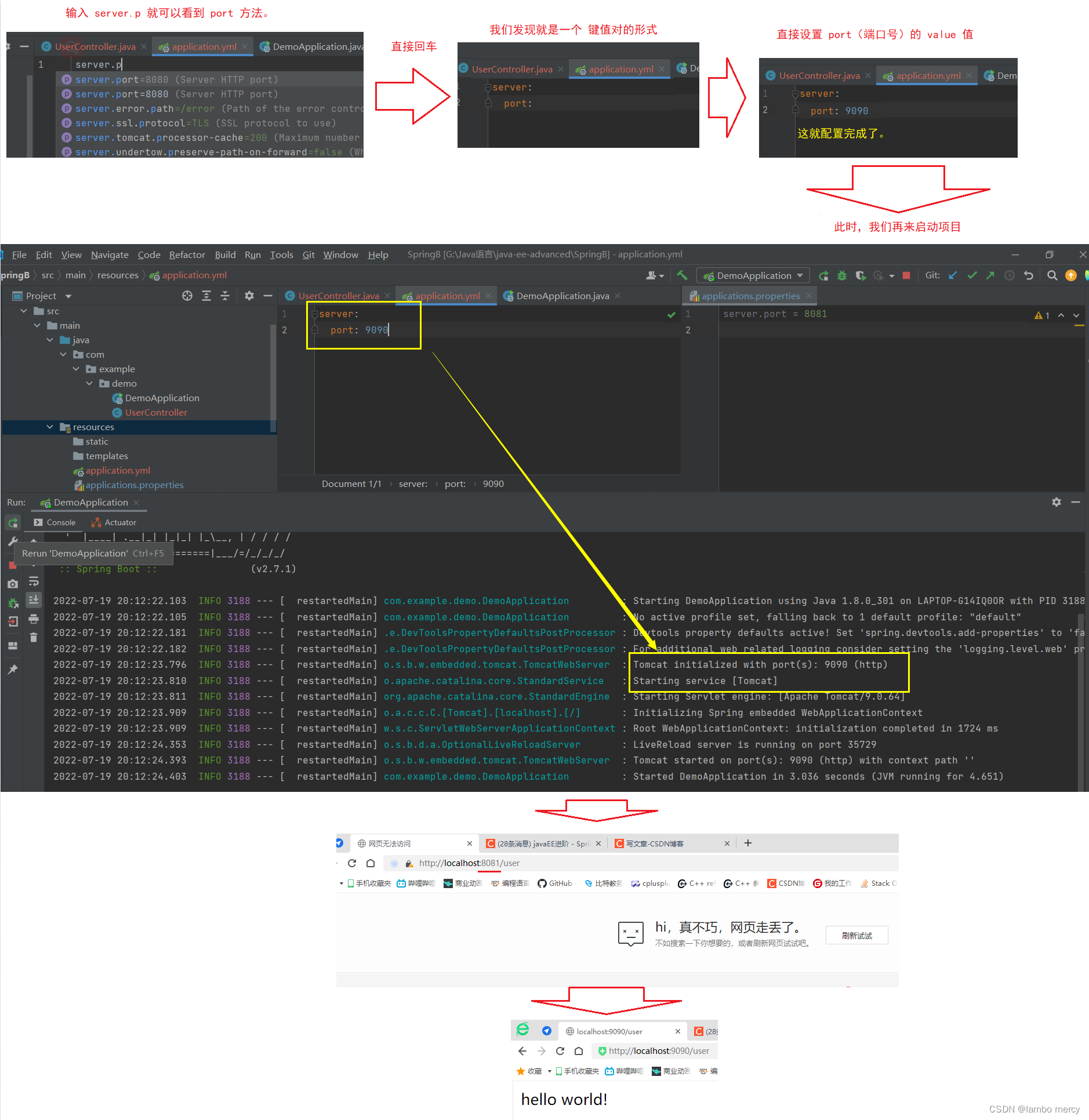
Task: Click Dump Threads camera icon
Action: coord(13,584)
